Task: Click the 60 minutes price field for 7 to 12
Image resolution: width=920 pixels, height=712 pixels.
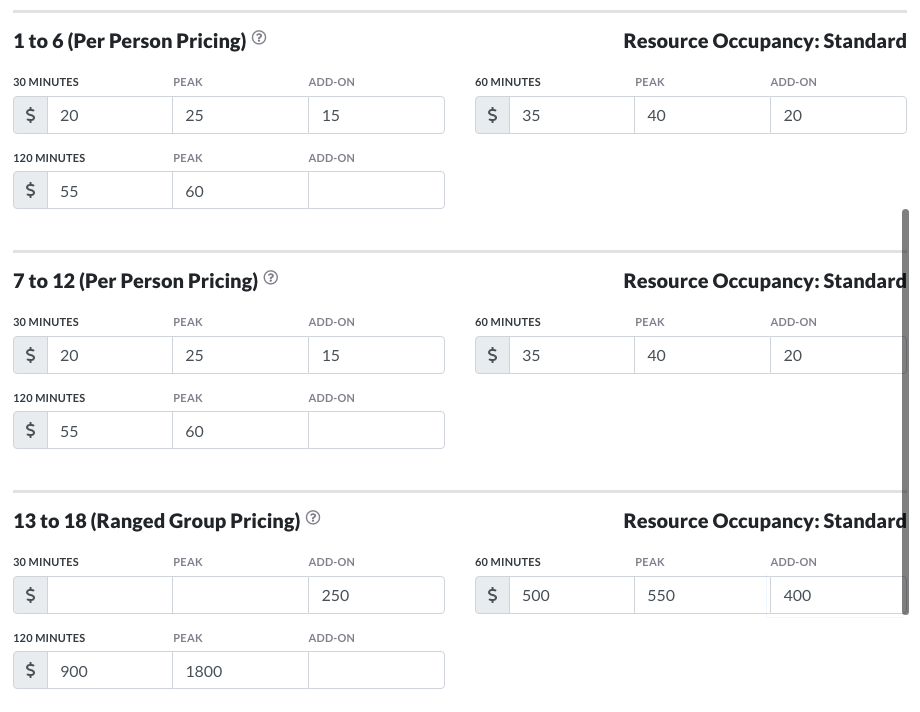Action: pos(571,355)
